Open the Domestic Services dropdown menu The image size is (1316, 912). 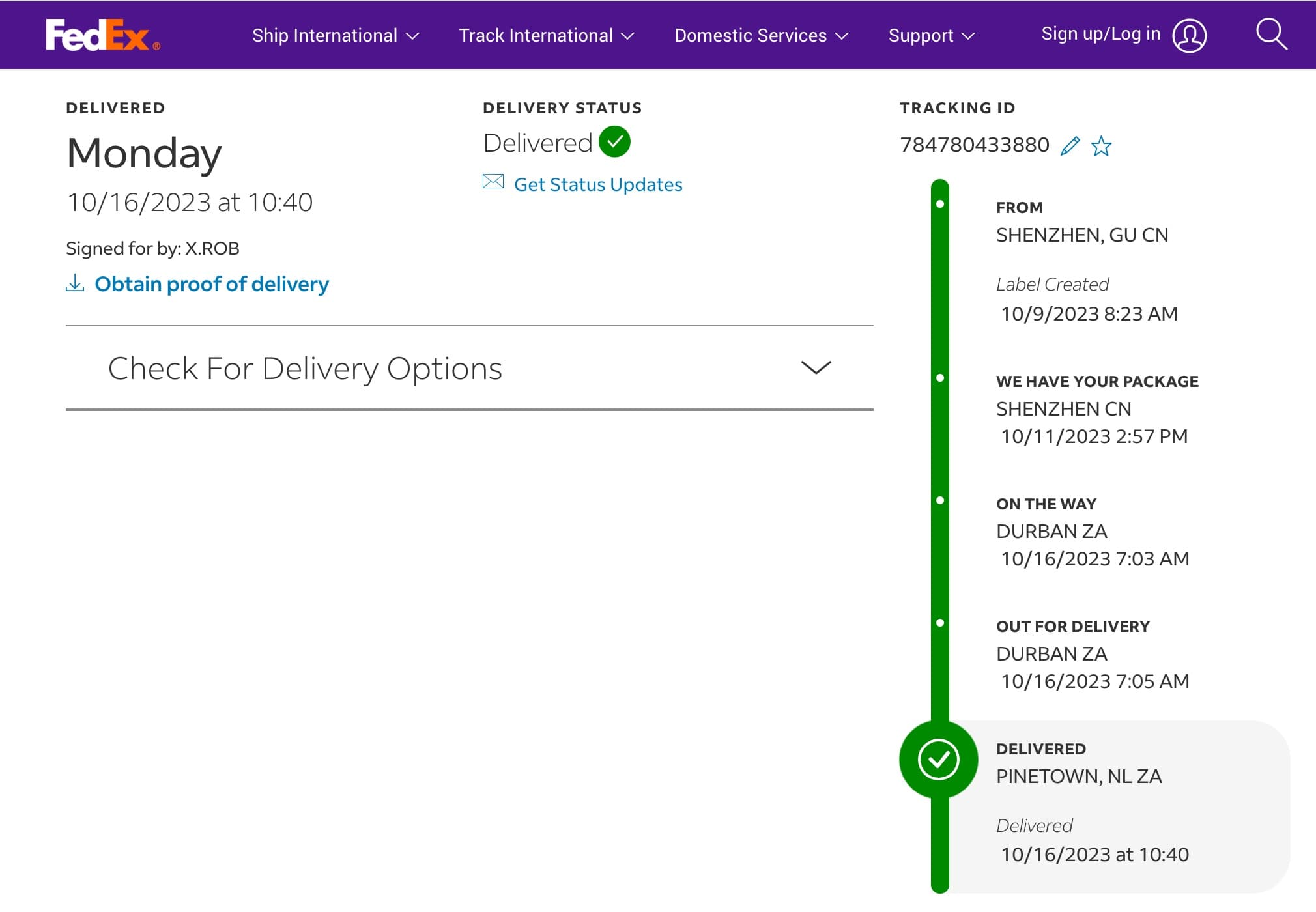click(762, 35)
